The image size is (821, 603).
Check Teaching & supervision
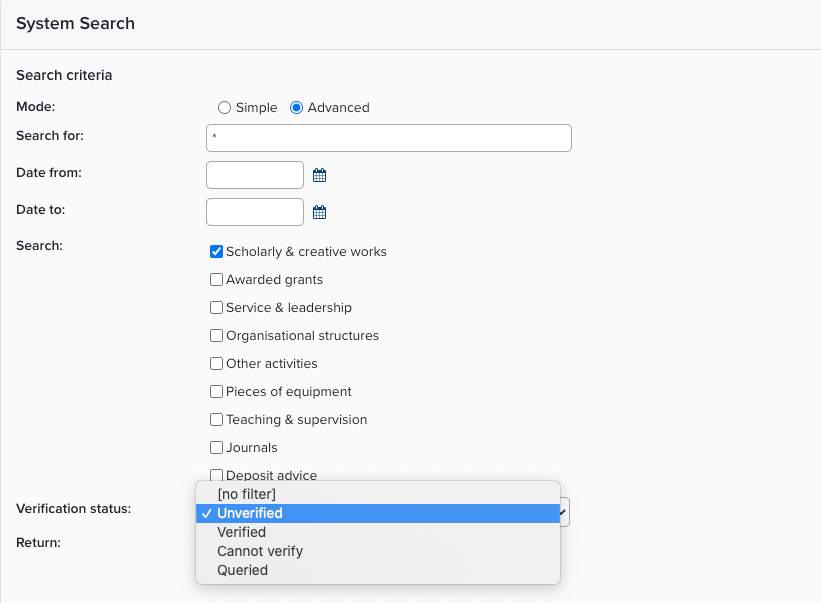tap(216, 420)
